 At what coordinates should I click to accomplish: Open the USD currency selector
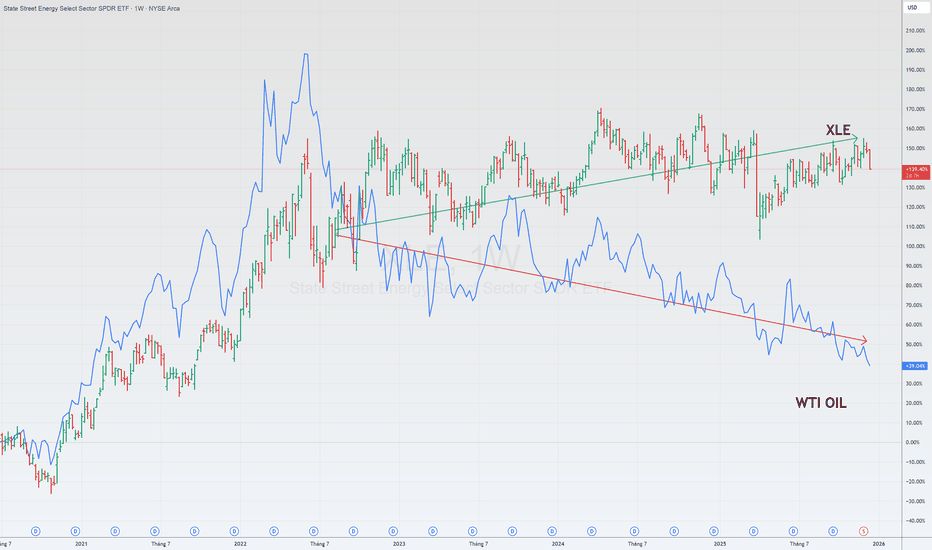(912, 8)
